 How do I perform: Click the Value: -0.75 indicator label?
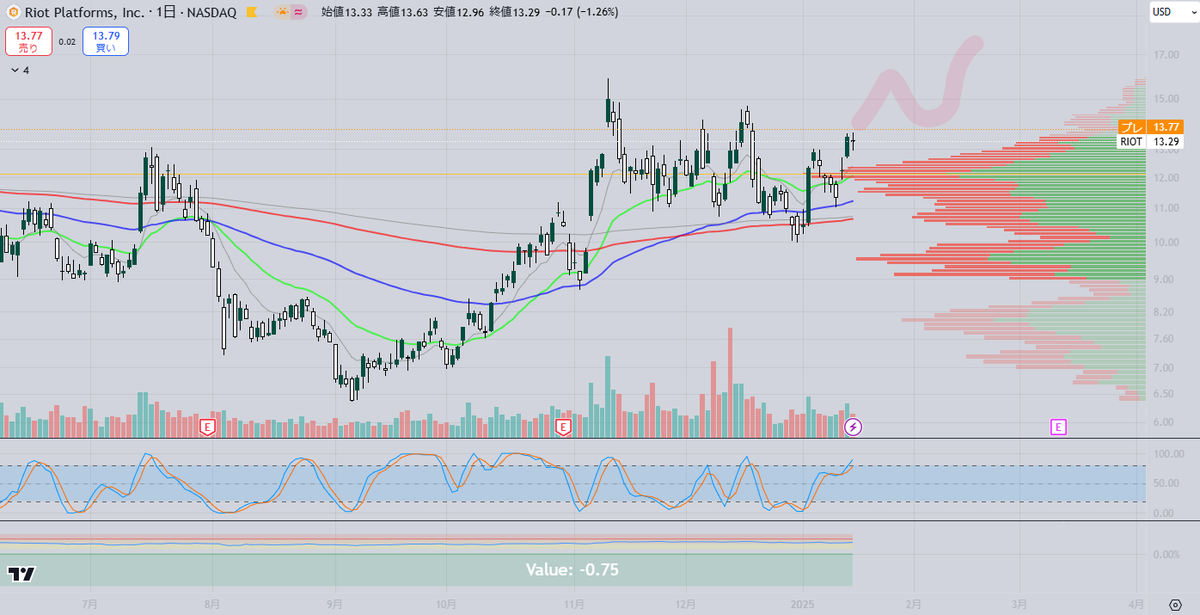tap(573, 570)
